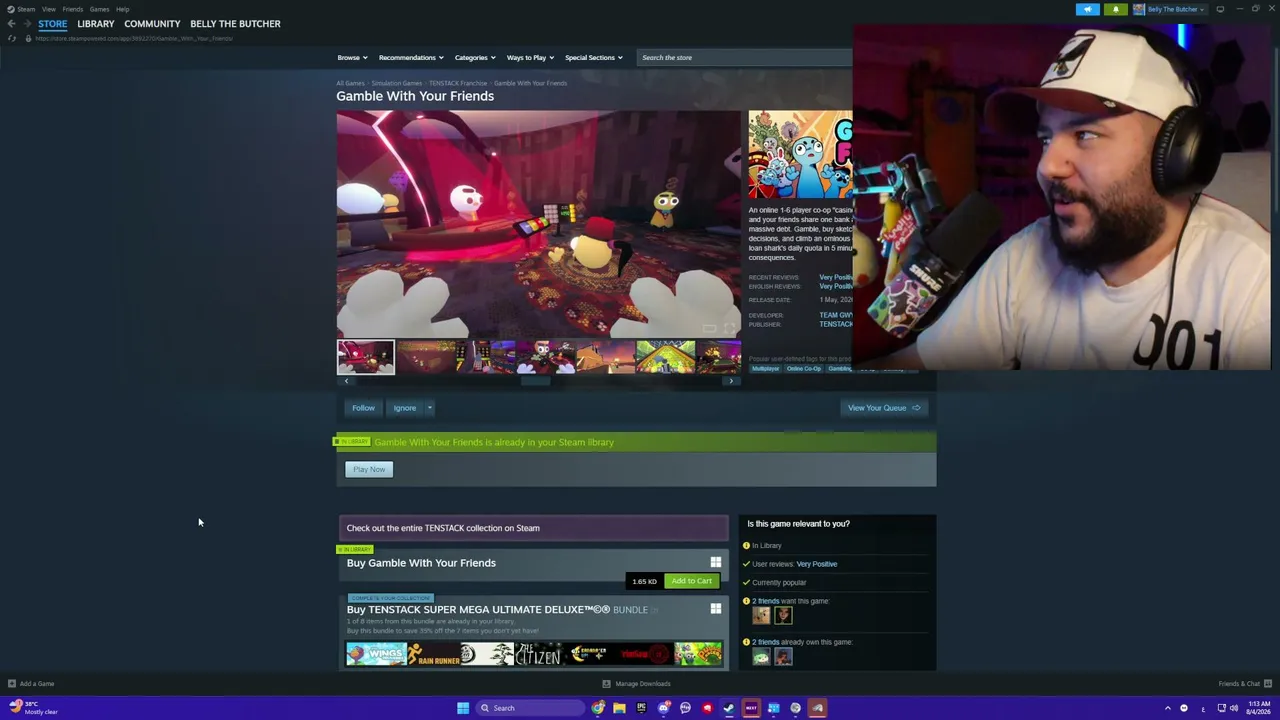Click the weather widget on the taskbar
1280x720 pixels.
34,708
